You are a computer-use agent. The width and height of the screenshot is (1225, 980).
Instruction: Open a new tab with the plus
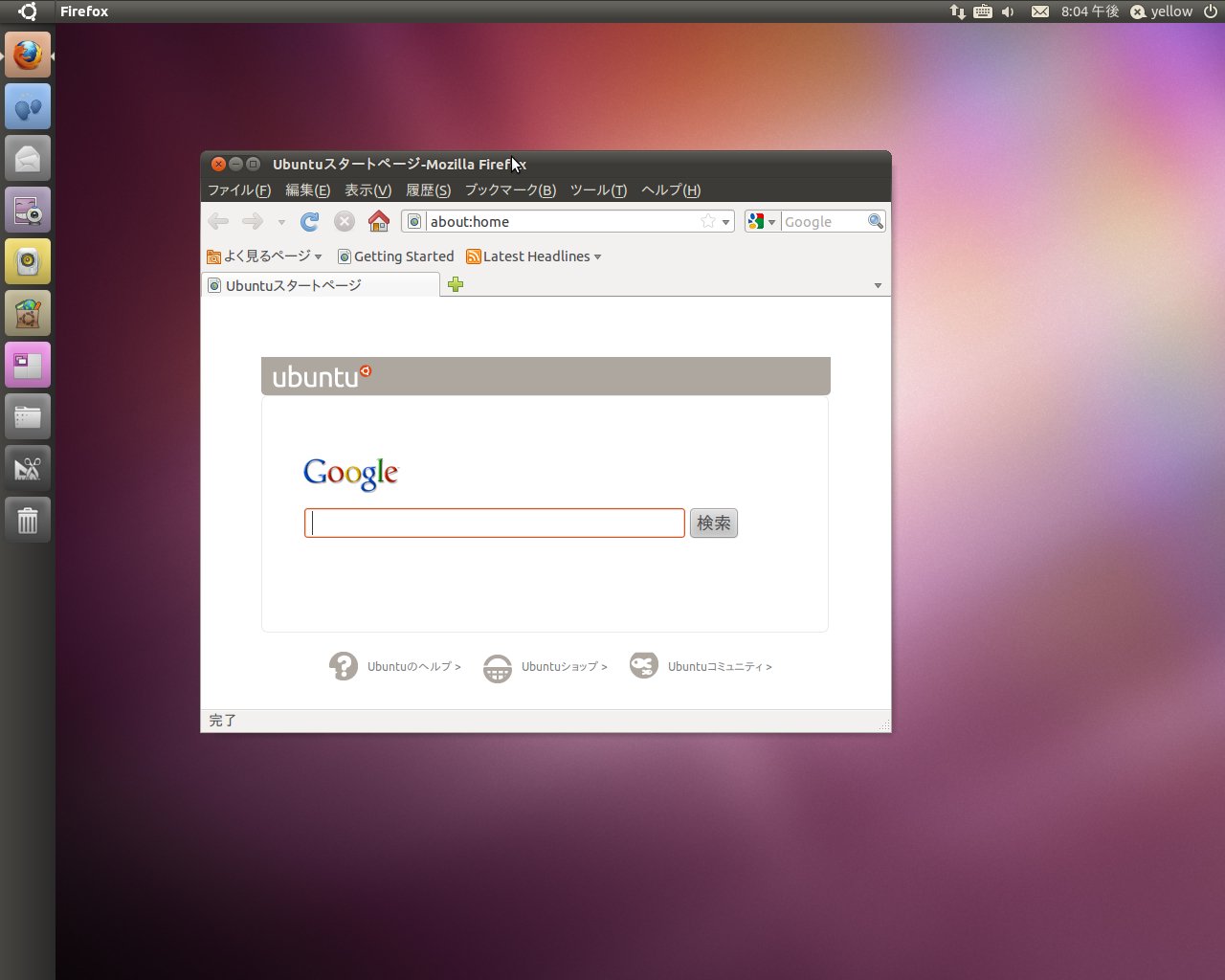[456, 284]
